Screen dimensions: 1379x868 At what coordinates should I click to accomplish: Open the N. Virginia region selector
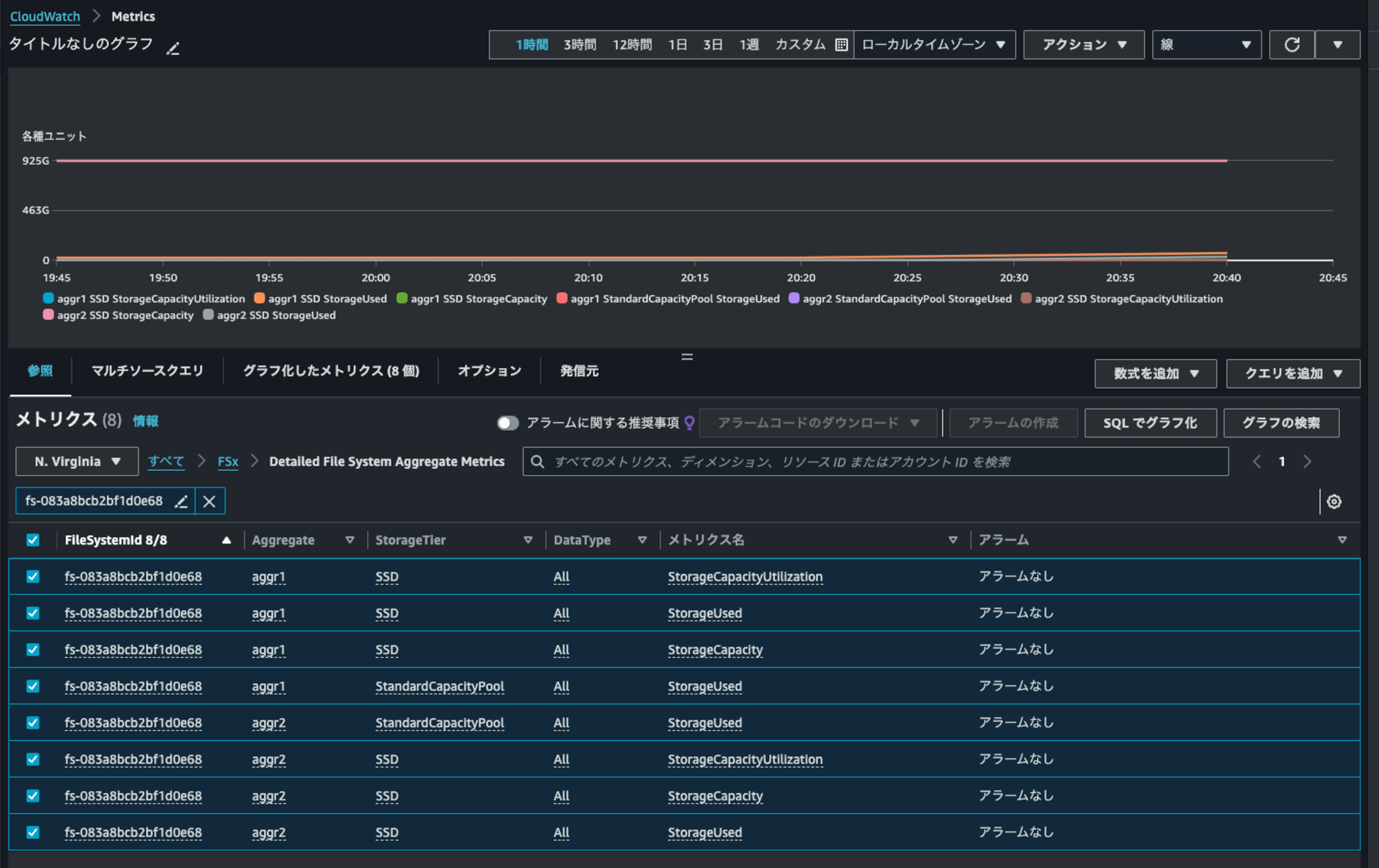point(77,461)
